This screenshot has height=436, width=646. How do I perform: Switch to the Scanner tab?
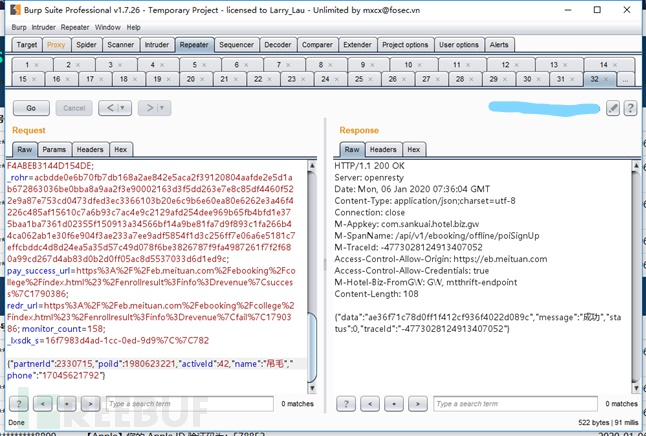click(120, 45)
